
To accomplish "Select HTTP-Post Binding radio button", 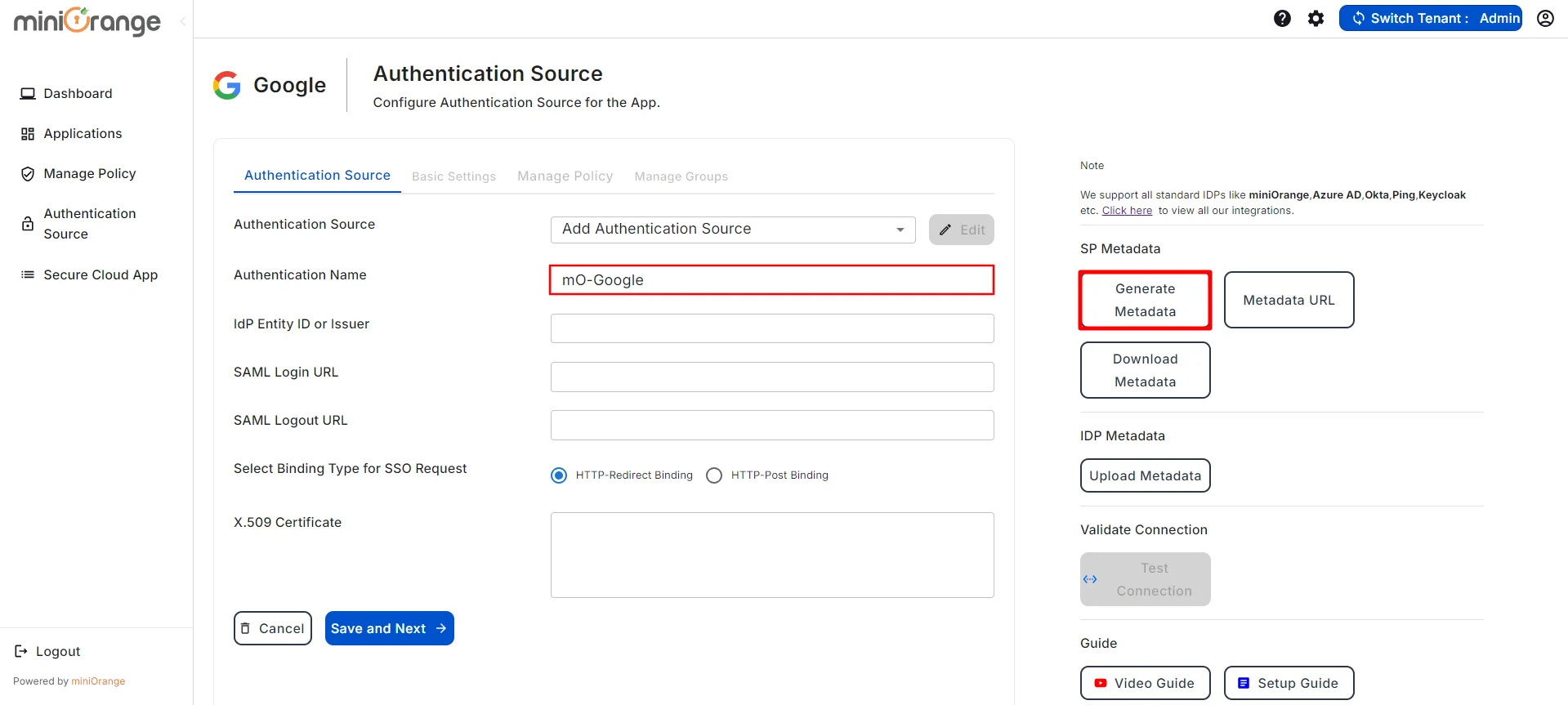I will point(714,475).
